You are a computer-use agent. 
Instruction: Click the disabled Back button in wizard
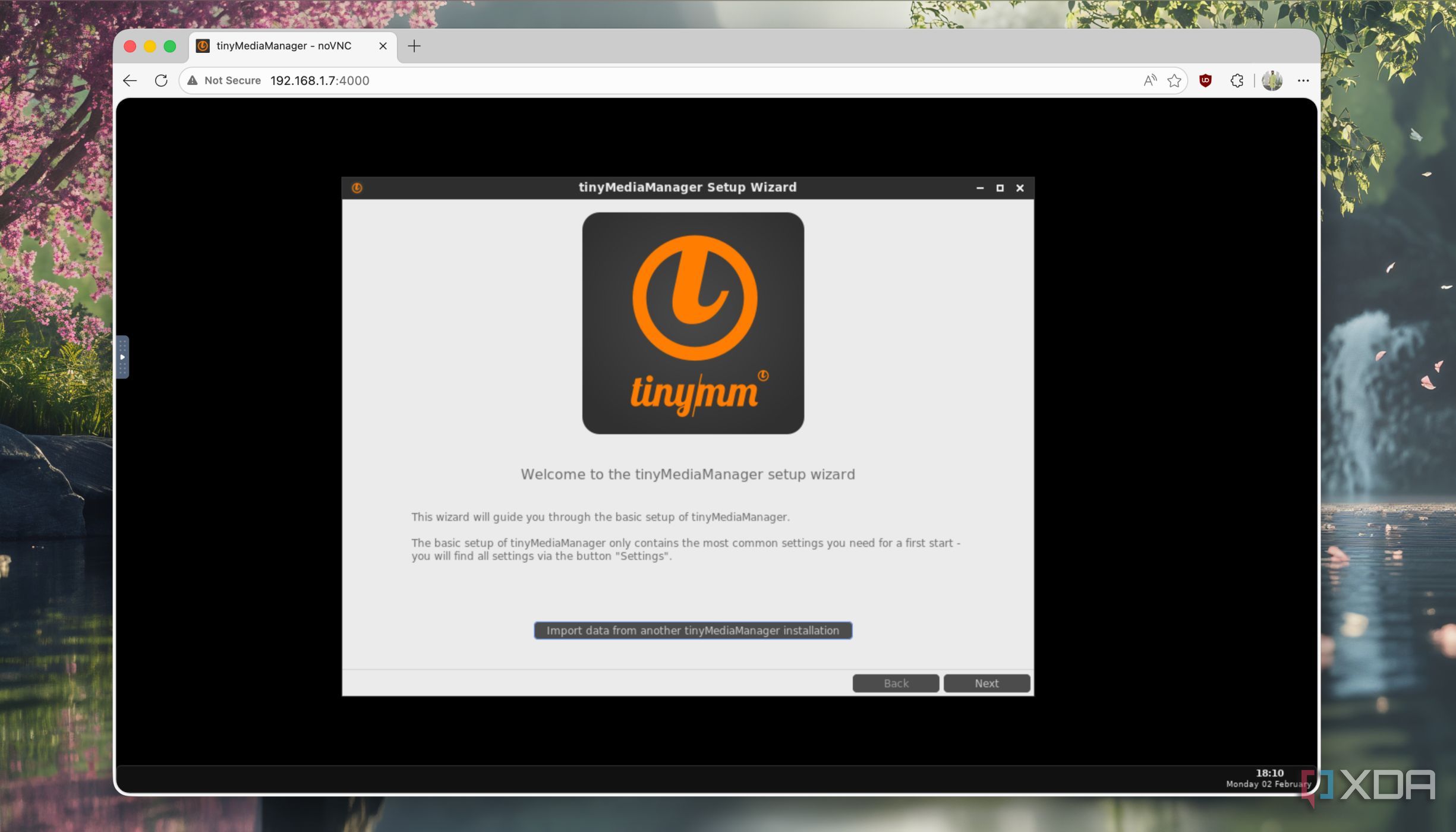tap(896, 683)
